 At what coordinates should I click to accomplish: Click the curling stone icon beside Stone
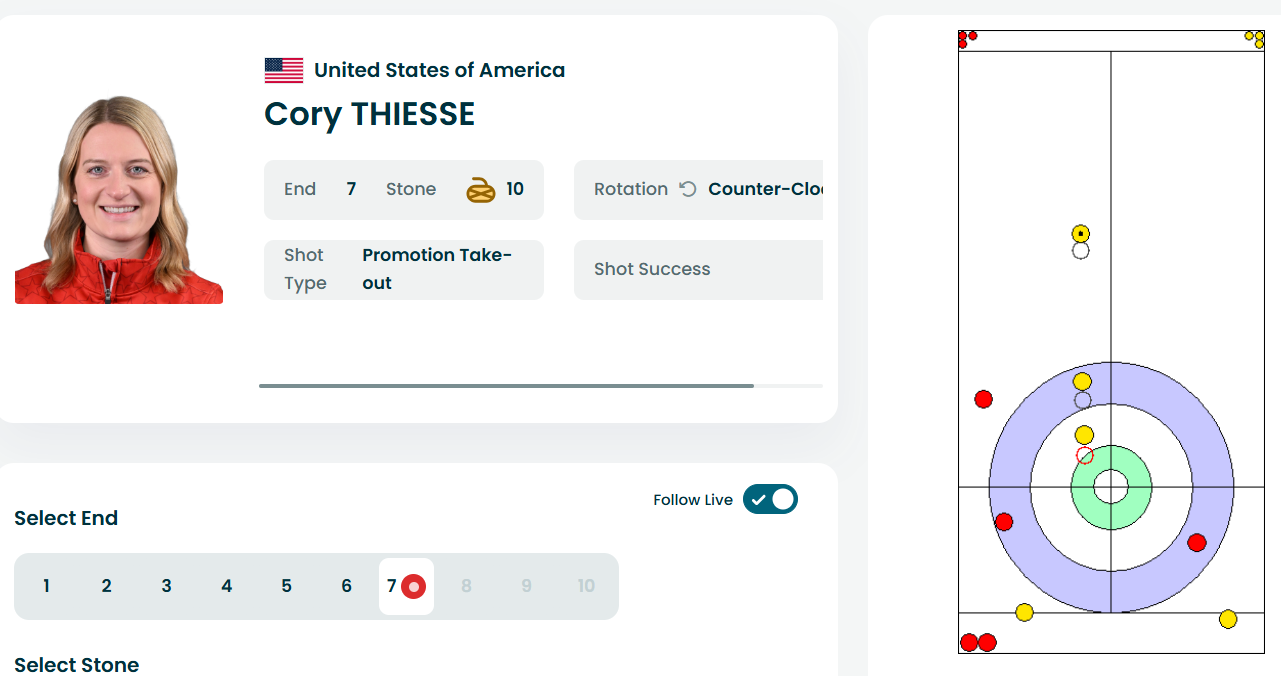[481, 189]
